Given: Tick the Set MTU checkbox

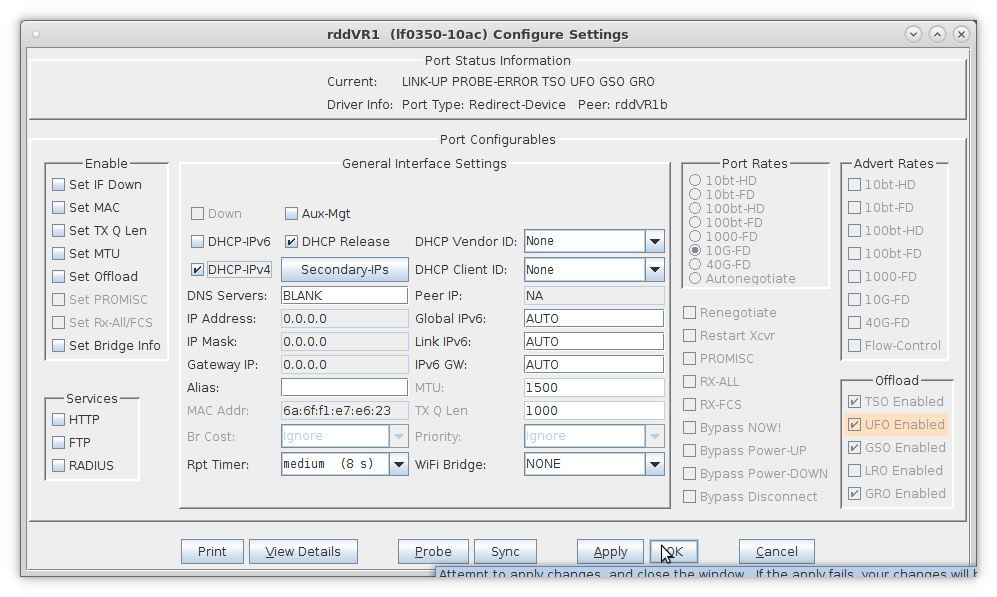Looking at the screenshot, I should pyautogui.click(x=59, y=254).
